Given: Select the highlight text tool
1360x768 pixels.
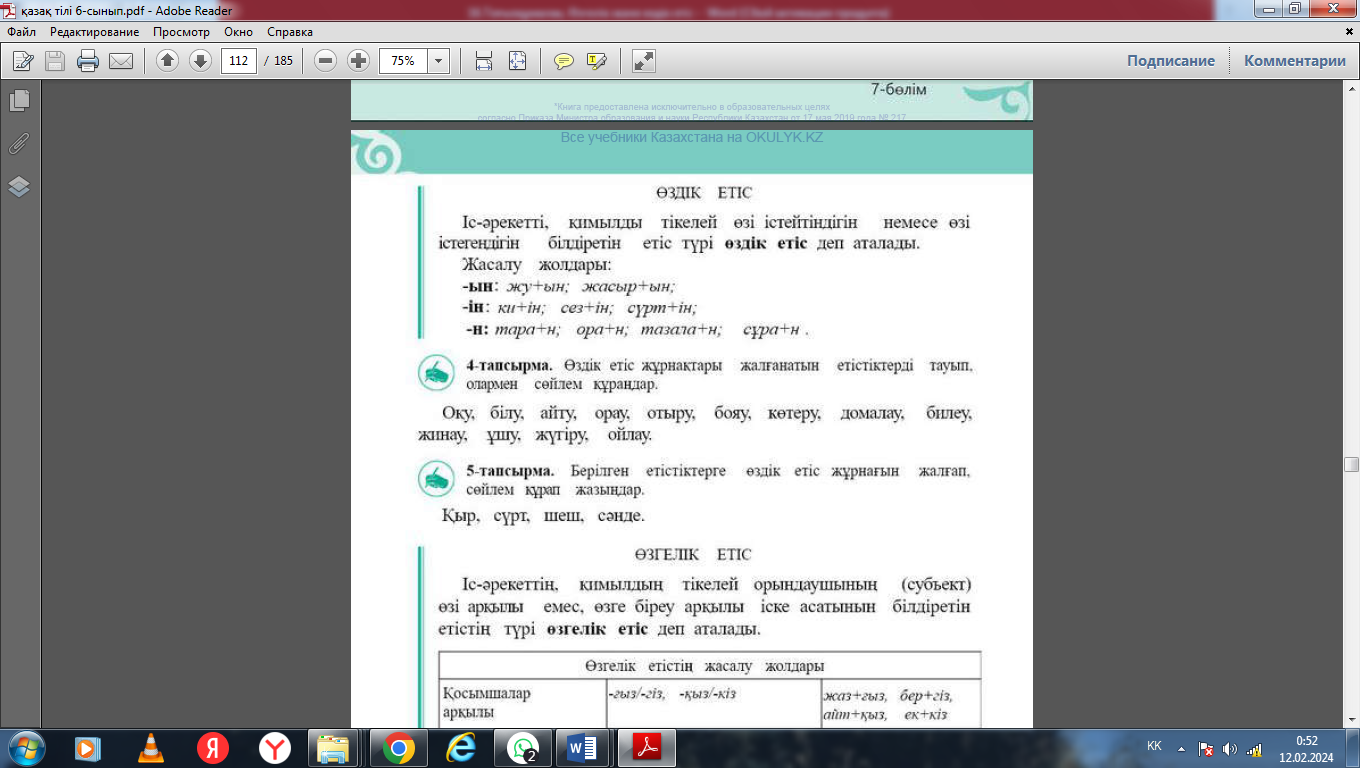Looking at the screenshot, I should pyautogui.click(x=597, y=61).
